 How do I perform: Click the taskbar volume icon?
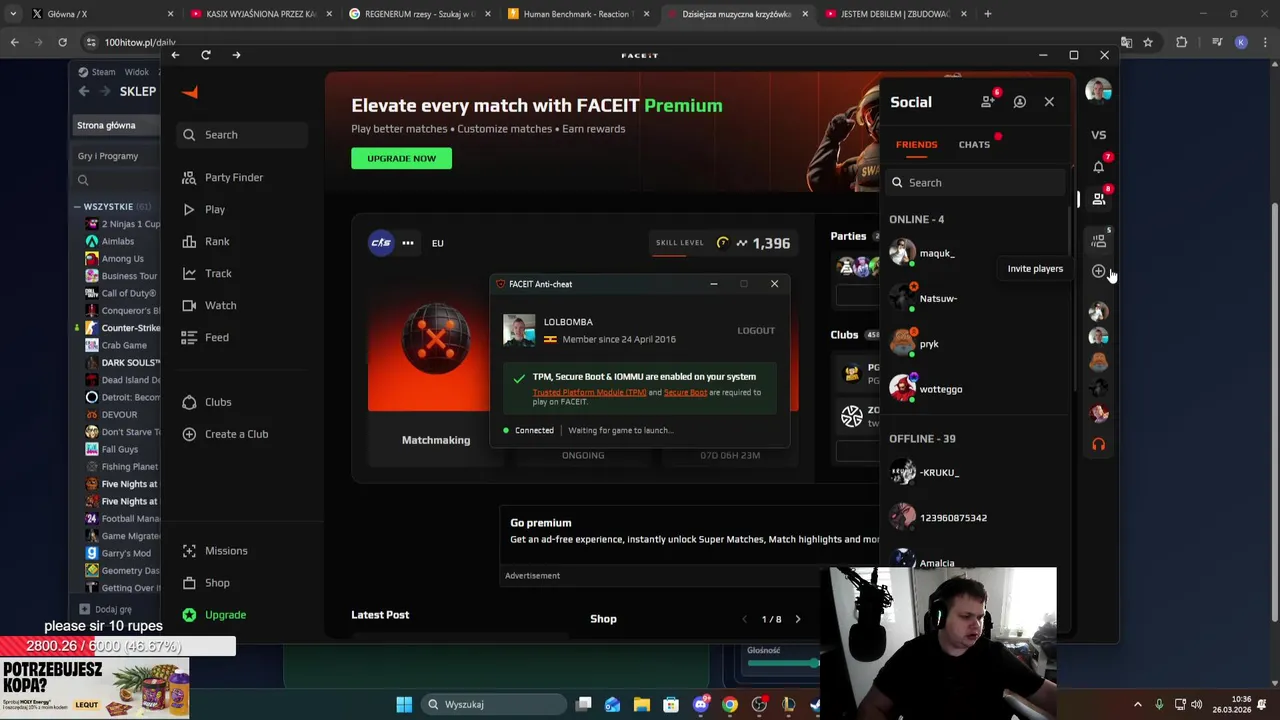pos(1197,704)
